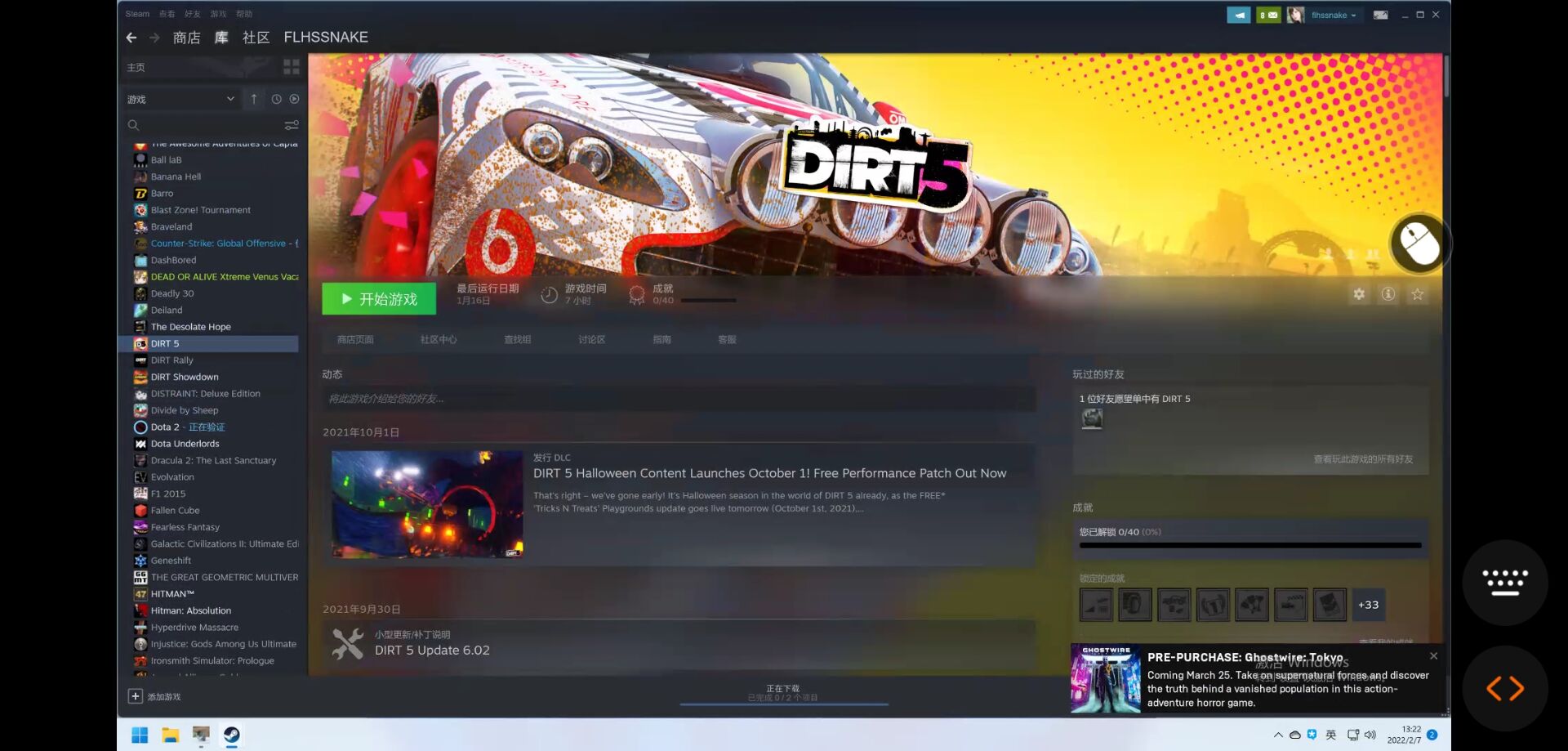
Task: Open the advanced filter options icon
Action: pyautogui.click(x=292, y=125)
